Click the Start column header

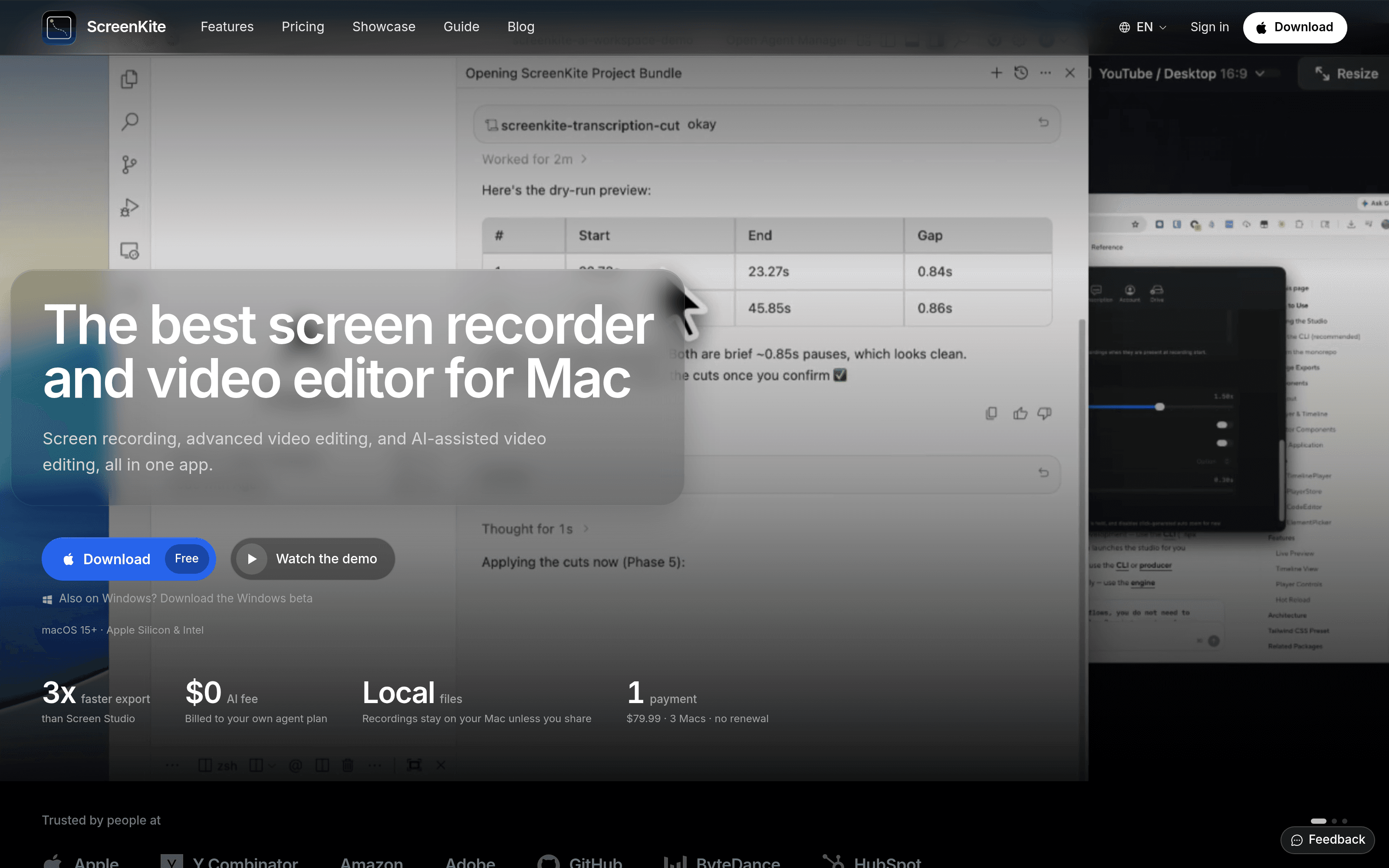click(650, 235)
